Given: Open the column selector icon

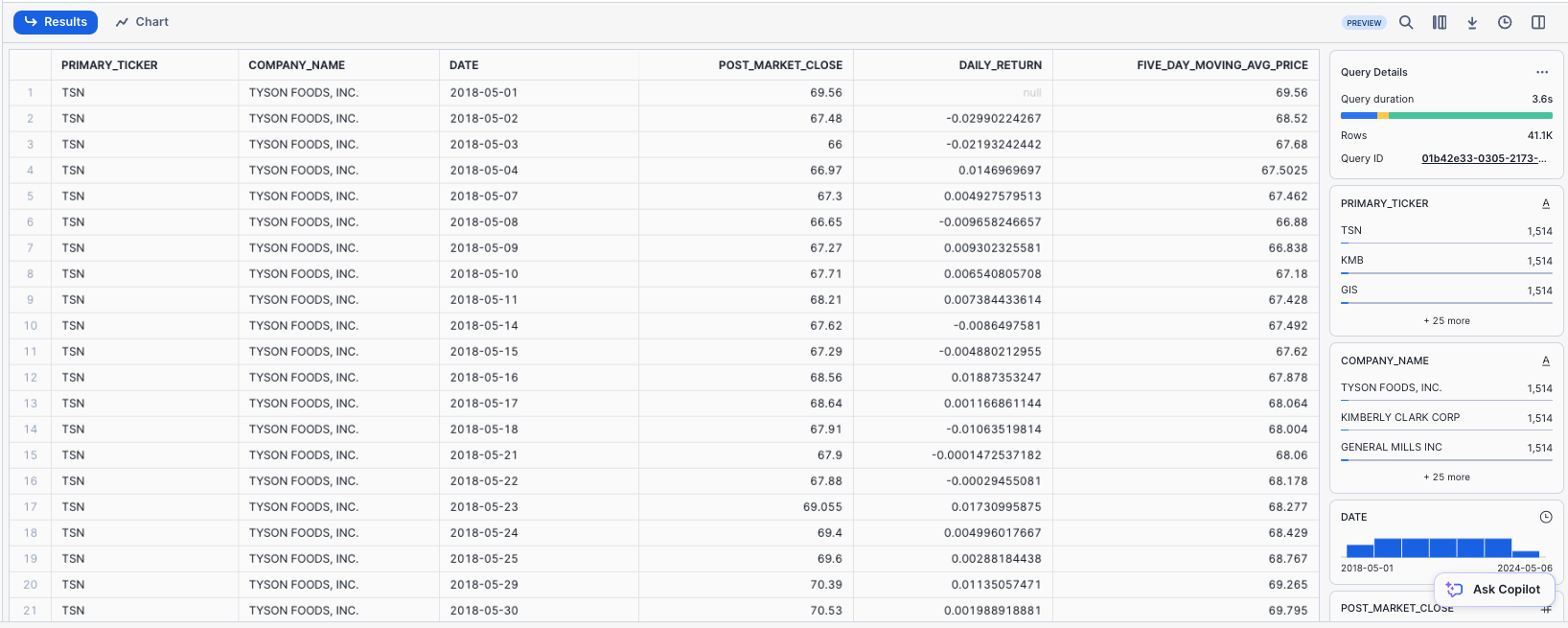Looking at the screenshot, I should (x=1440, y=22).
